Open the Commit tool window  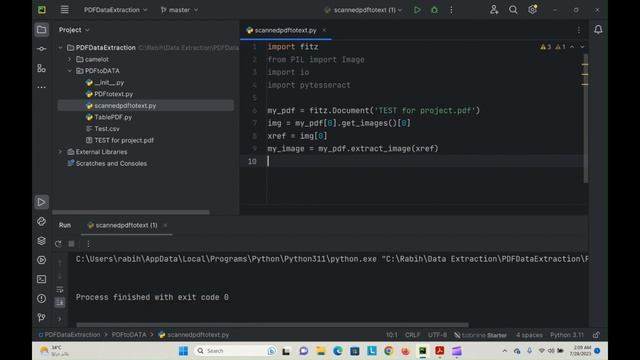point(41,49)
